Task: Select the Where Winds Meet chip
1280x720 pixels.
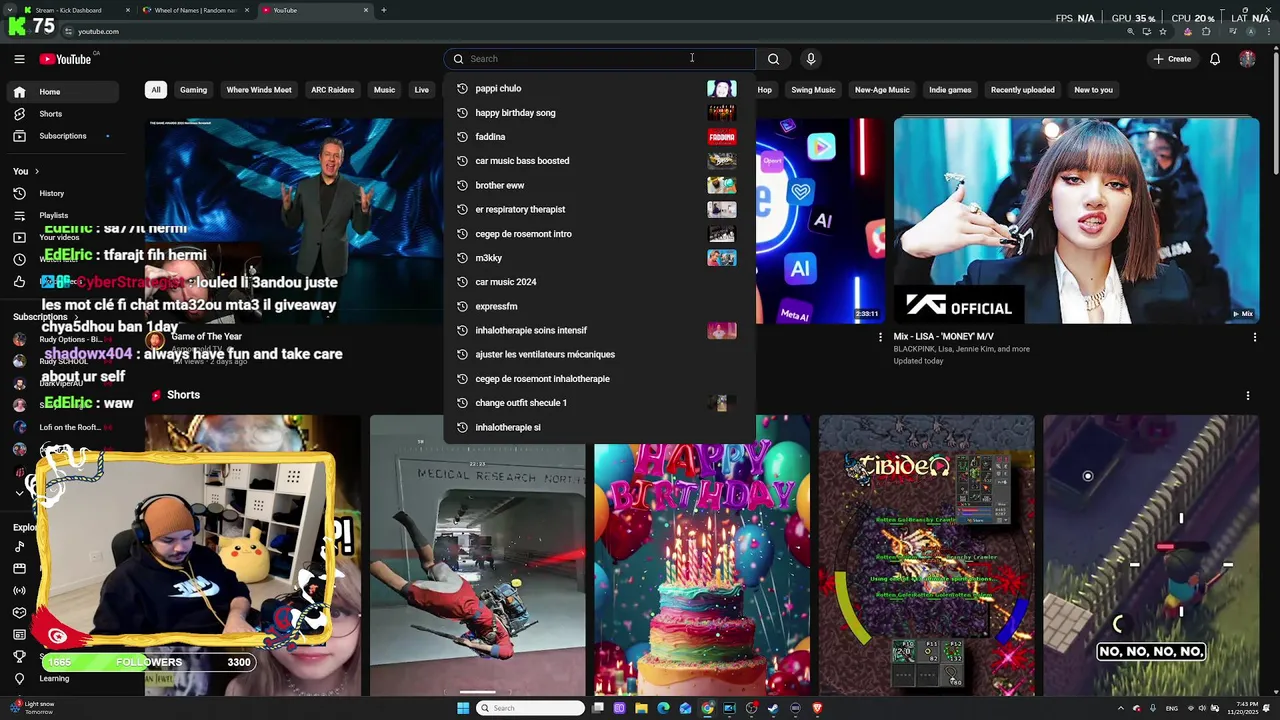Action: (259, 90)
